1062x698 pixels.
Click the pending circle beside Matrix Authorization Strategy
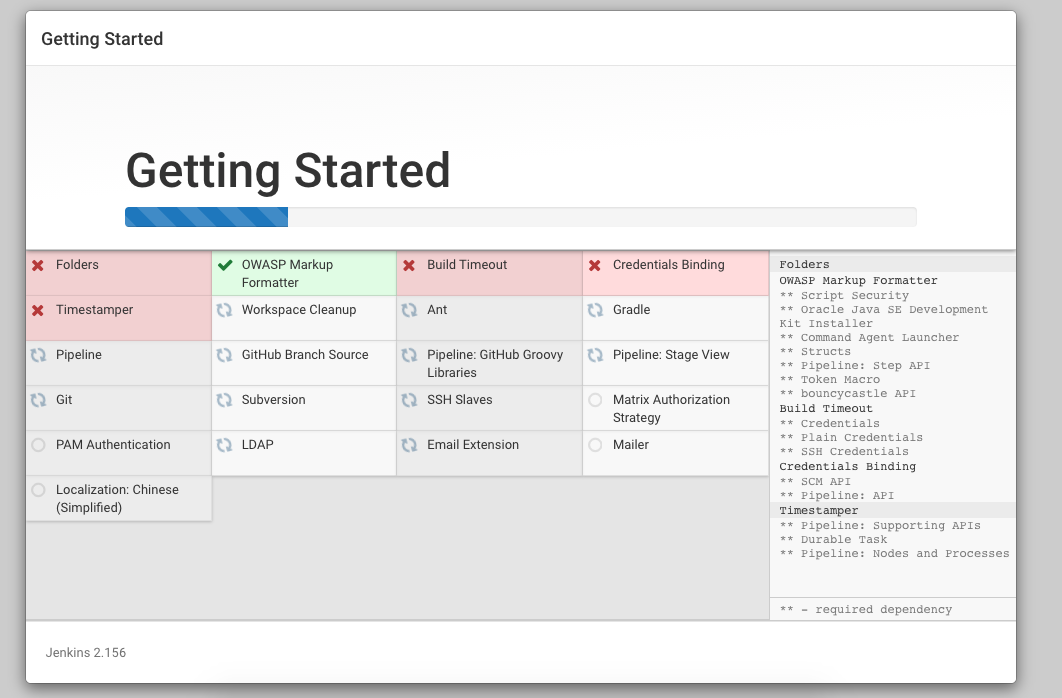click(595, 400)
